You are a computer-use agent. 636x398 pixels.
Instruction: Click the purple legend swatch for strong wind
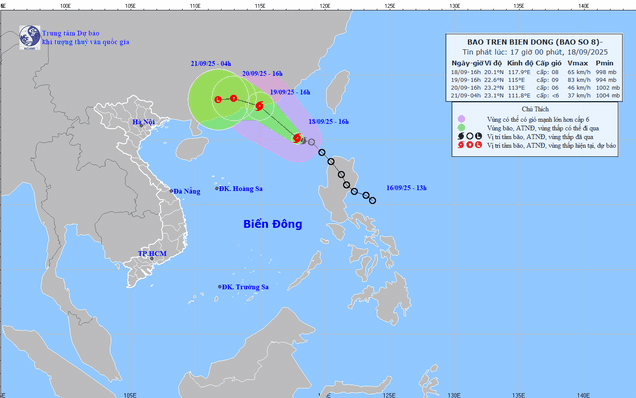pos(461,119)
